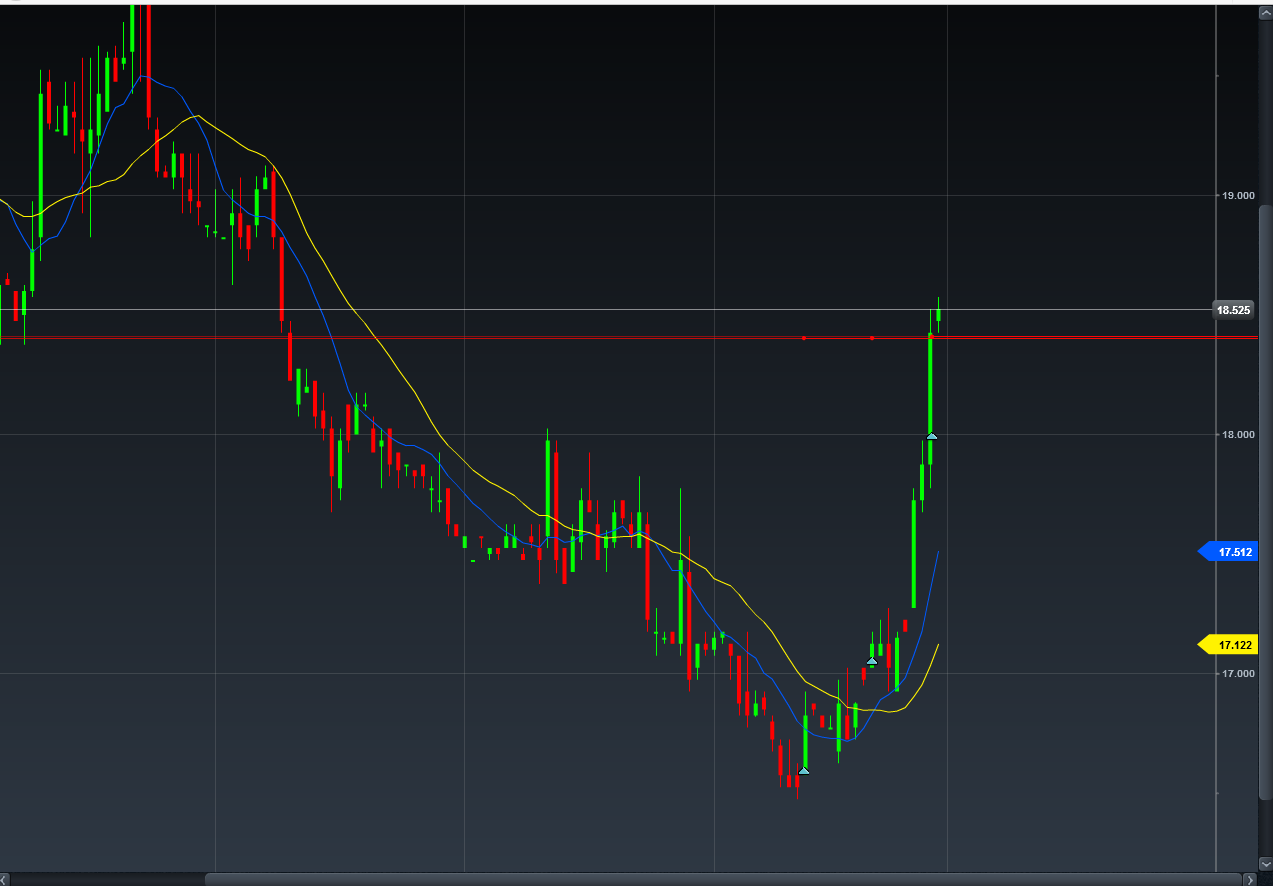Image resolution: width=1273 pixels, height=886 pixels.
Task: Click the 18.000 price axis label
Action: click(1238, 435)
